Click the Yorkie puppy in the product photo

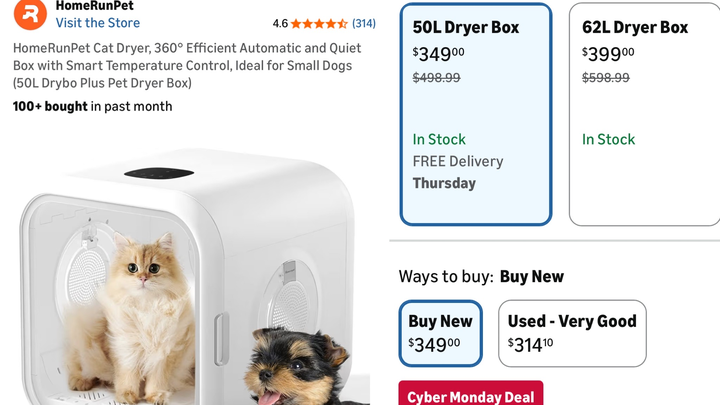click(x=298, y=367)
